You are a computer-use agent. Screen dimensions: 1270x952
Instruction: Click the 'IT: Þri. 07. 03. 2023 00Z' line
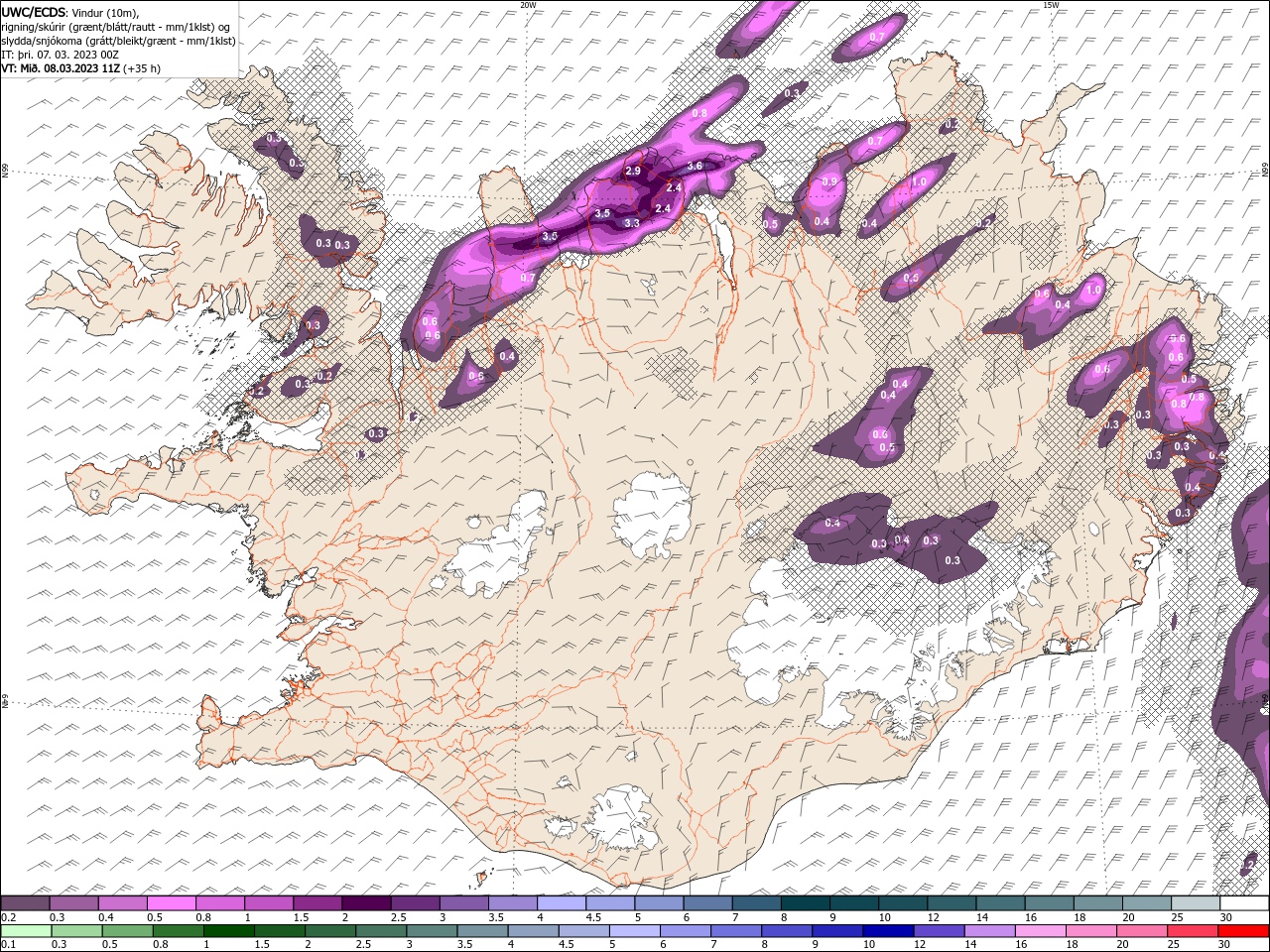pyautogui.click(x=61, y=55)
